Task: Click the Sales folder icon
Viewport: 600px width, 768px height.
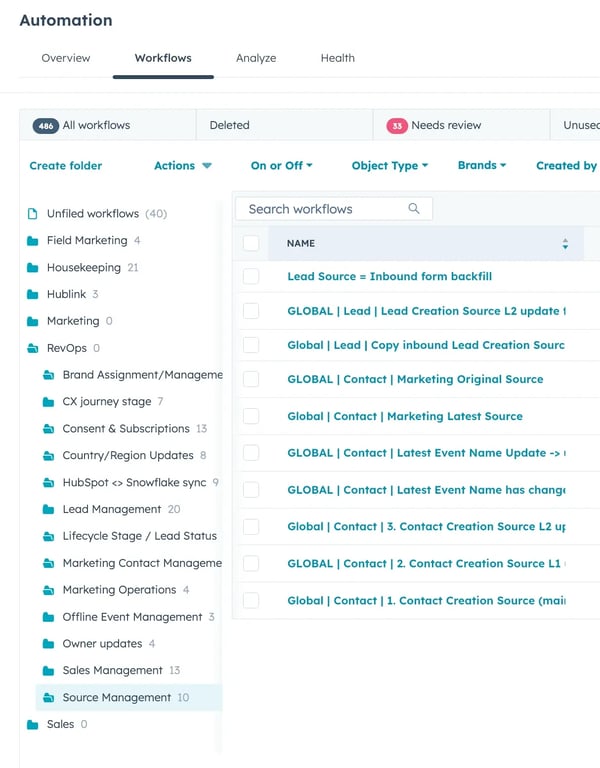Action: tap(32, 724)
